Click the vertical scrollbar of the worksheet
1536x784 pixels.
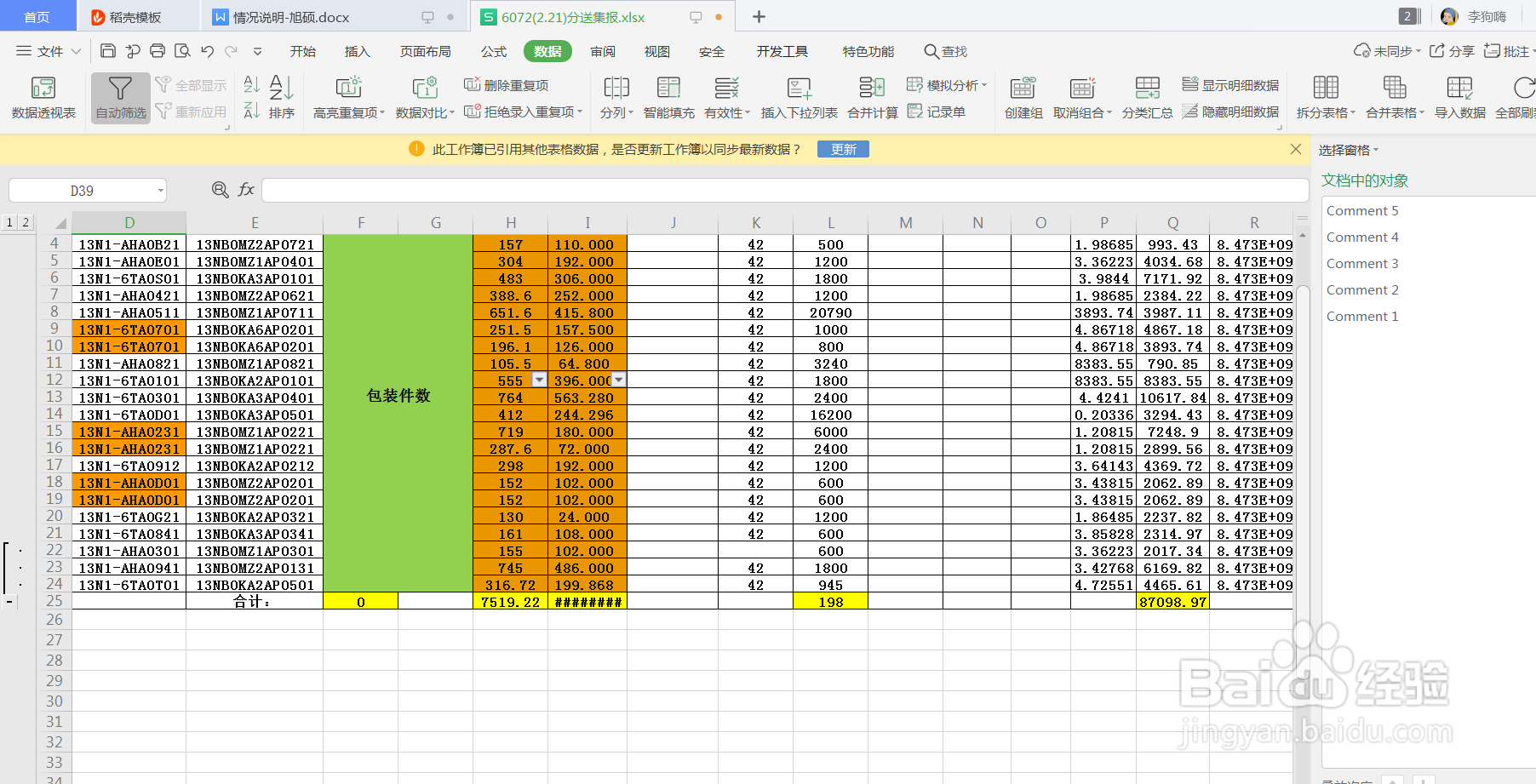click(1303, 426)
